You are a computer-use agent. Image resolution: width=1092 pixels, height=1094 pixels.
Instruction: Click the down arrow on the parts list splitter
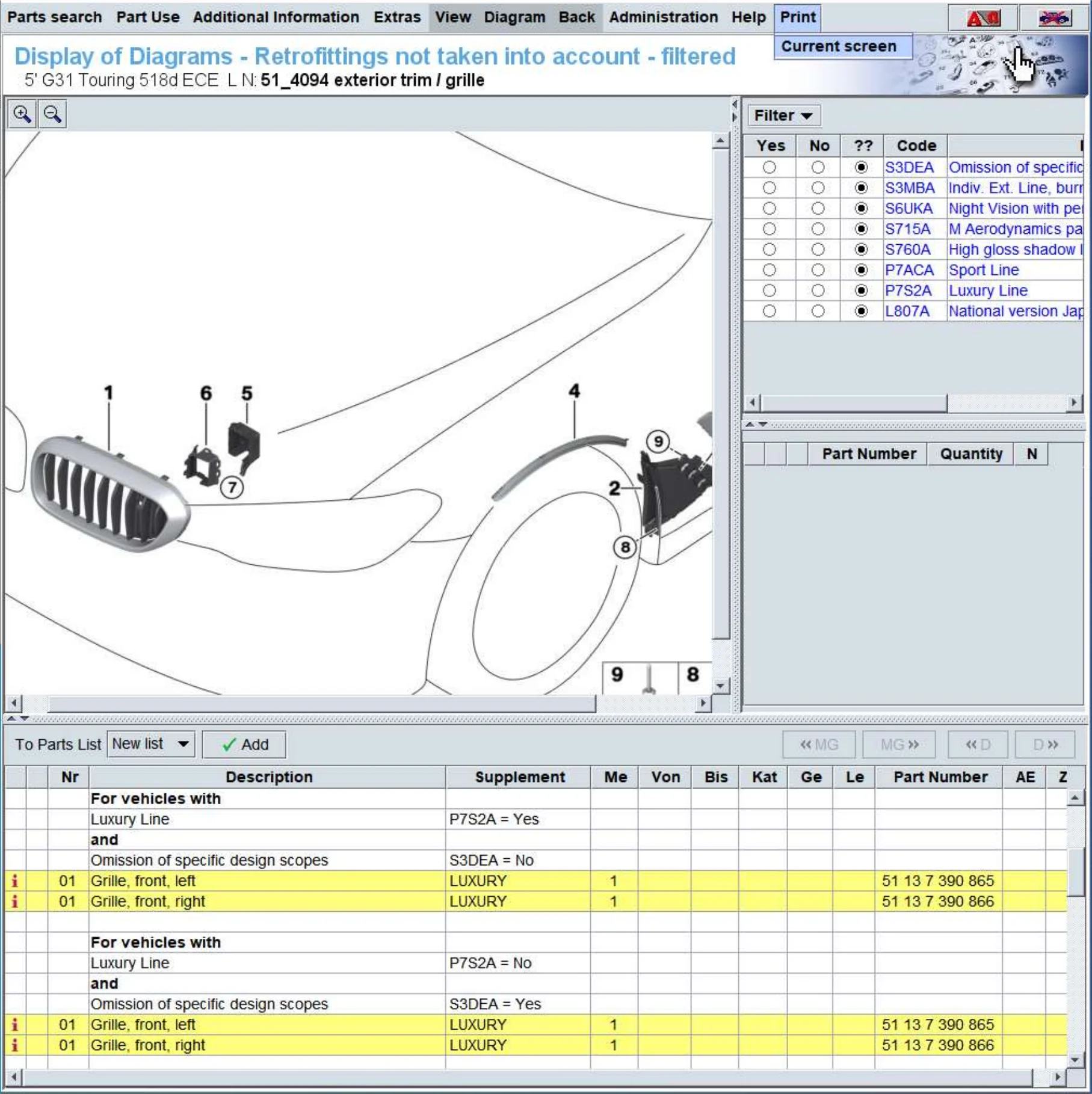(x=24, y=719)
